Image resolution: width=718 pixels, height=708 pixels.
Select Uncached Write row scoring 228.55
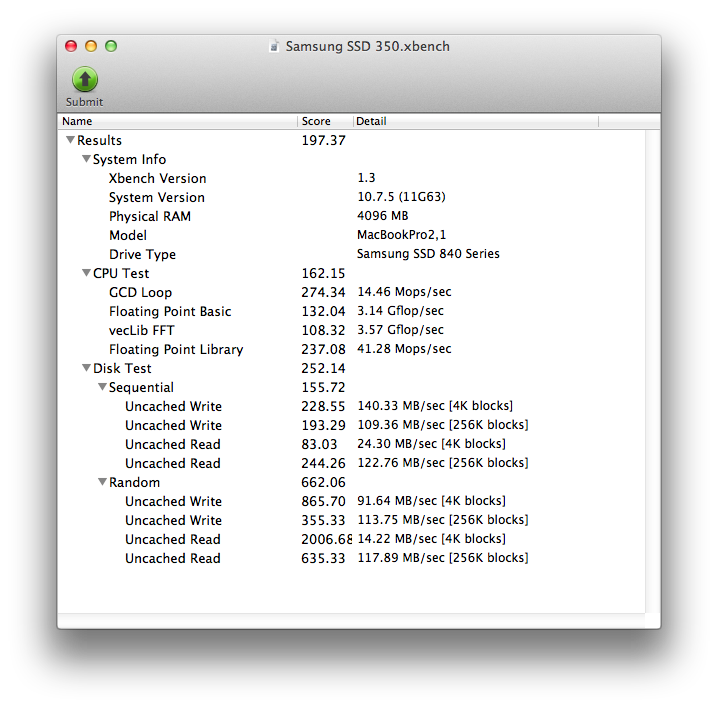coord(352,406)
